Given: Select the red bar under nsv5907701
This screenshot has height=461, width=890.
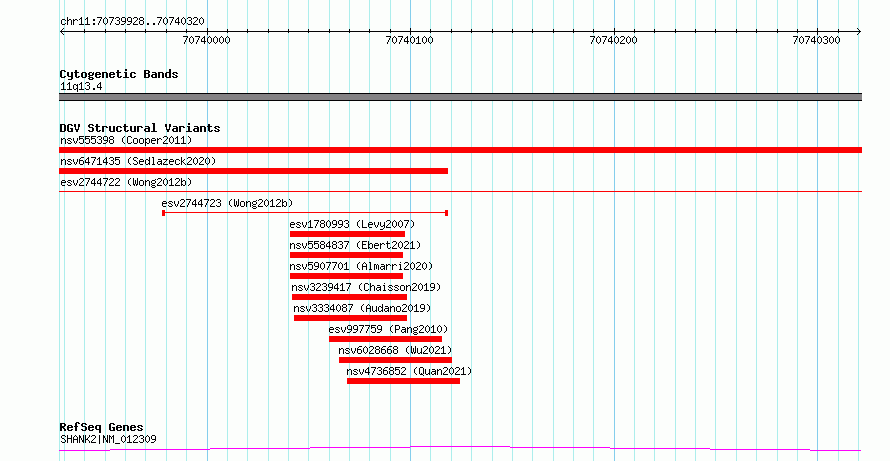Looking at the screenshot, I should coord(346,276).
